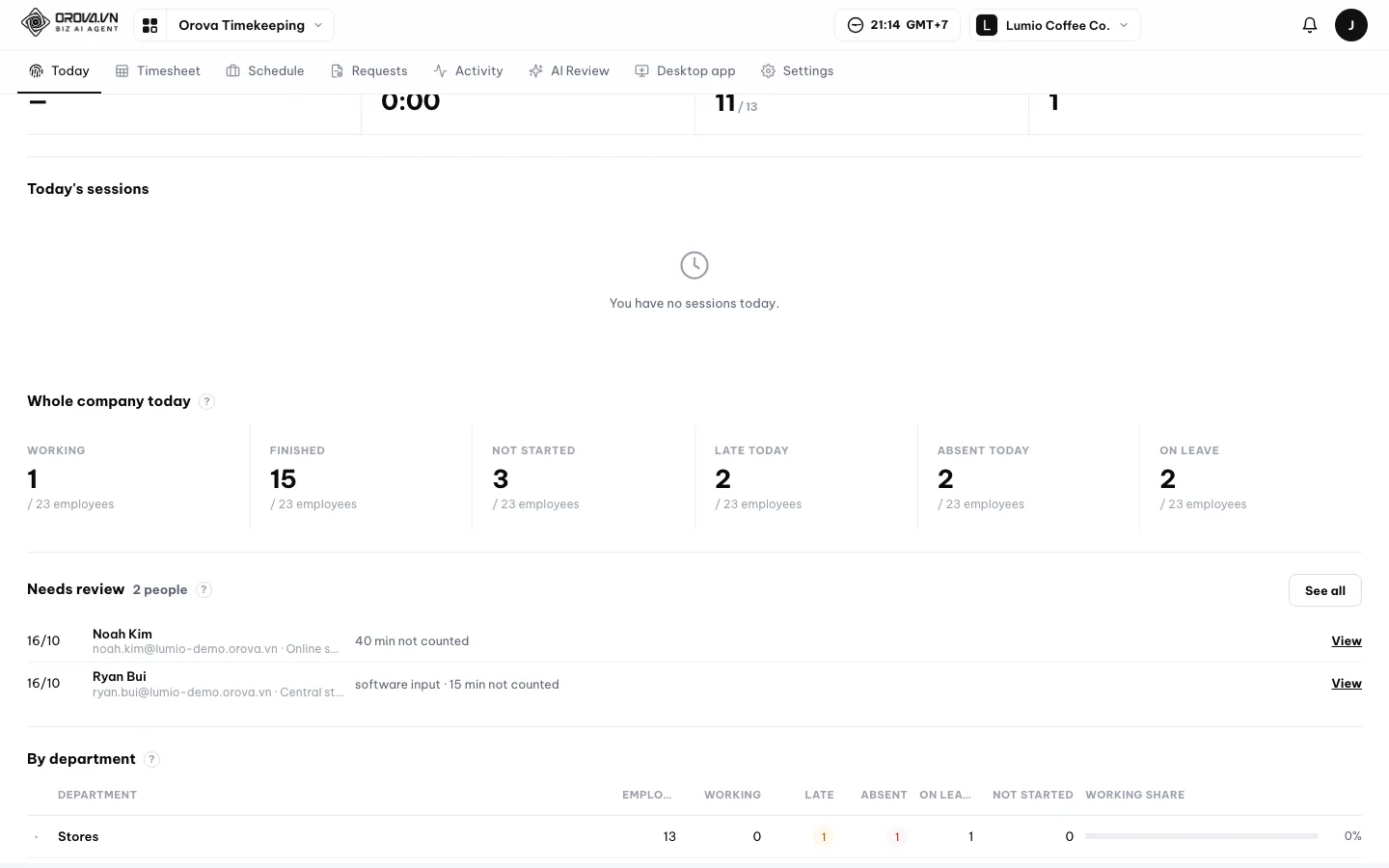Click the '2 people' count label
Screen dimensions: 1389x868
click(160, 590)
